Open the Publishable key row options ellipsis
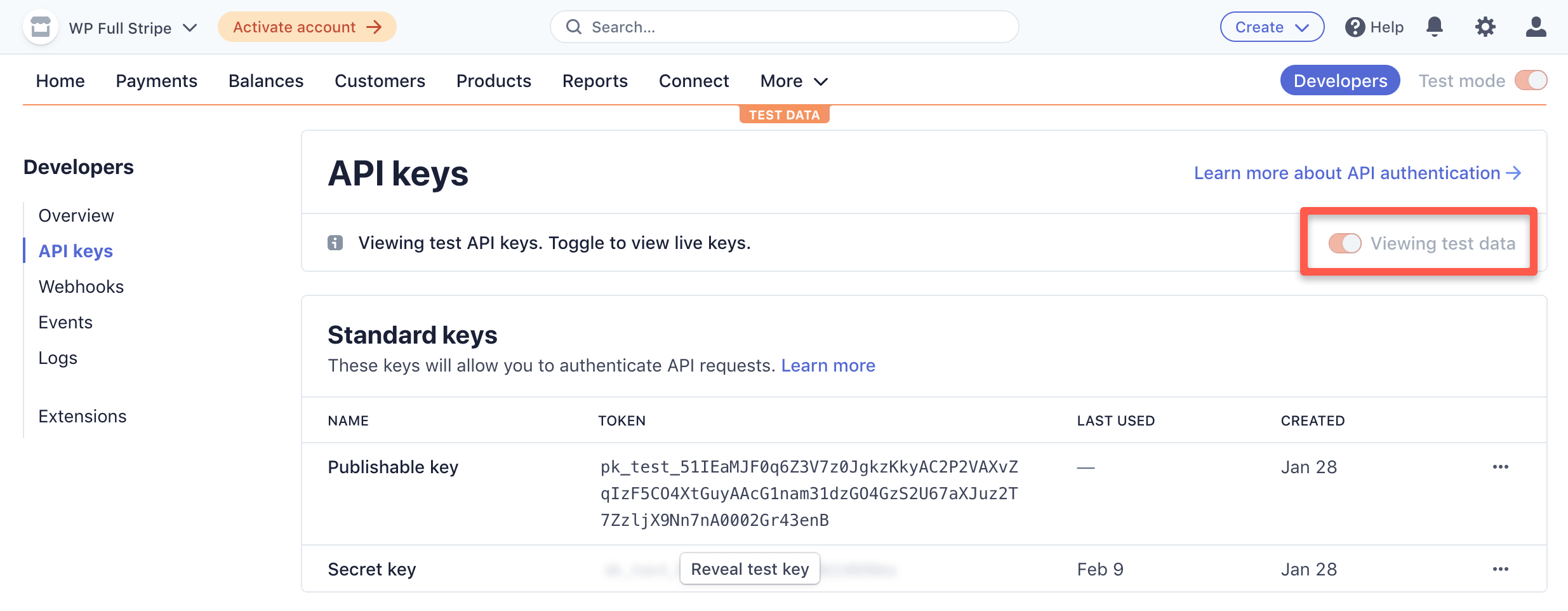Viewport: 1568px width, 611px height. (1501, 467)
